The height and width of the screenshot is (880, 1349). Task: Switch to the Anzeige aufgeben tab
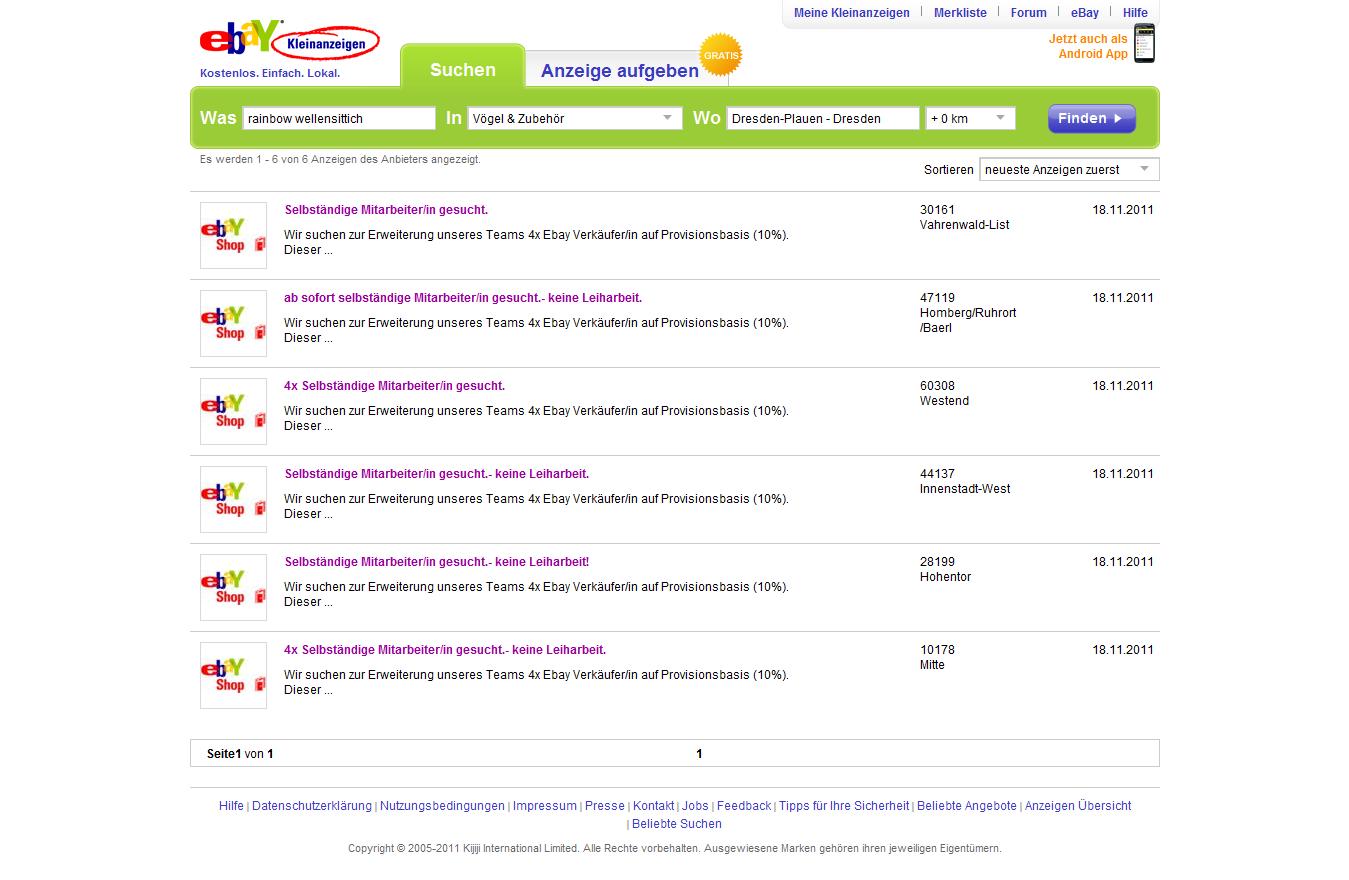pyautogui.click(x=620, y=70)
